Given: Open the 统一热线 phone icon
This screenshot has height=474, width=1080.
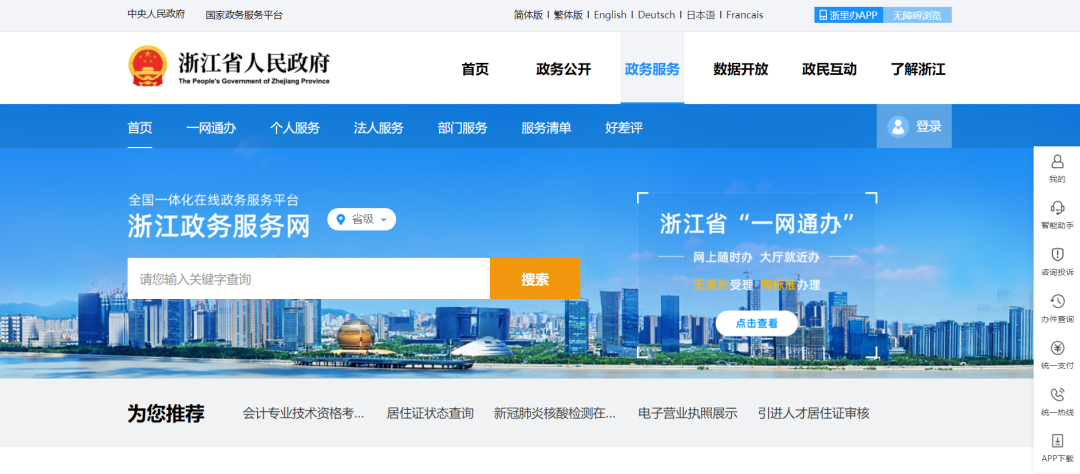Looking at the screenshot, I should [x=1057, y=395].
